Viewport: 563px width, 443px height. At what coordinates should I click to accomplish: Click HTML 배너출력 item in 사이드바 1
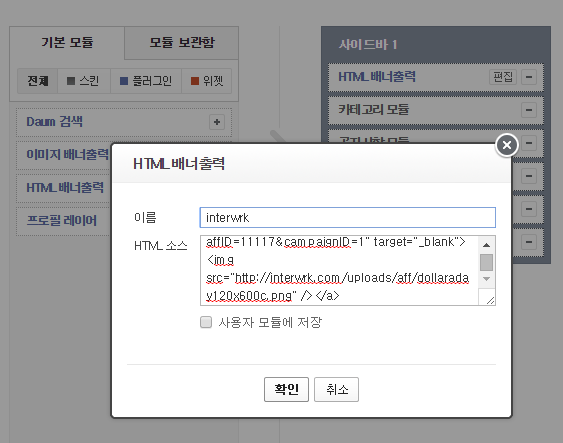click(x=436, y=77)
